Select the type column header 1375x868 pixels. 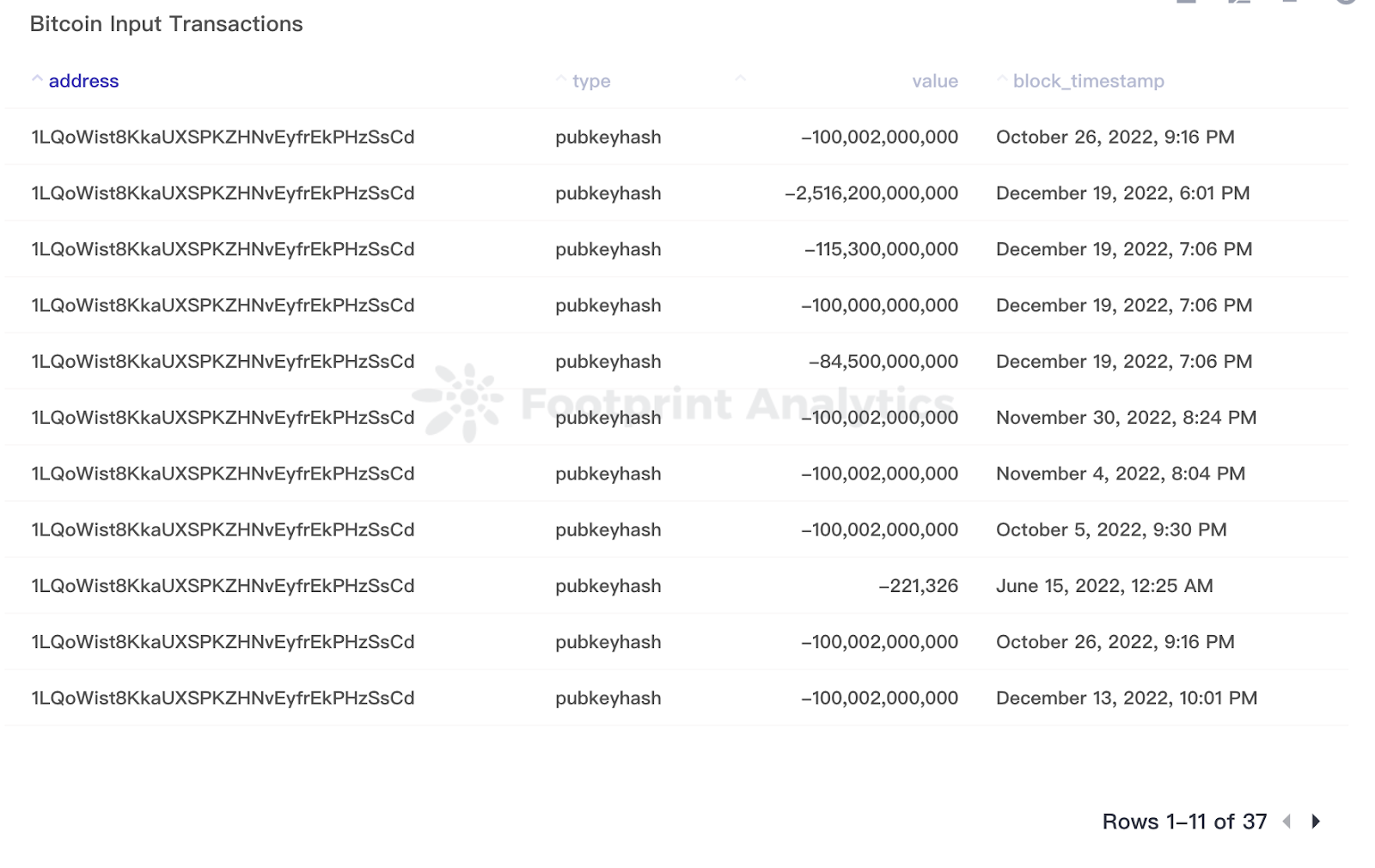(590, 80)
